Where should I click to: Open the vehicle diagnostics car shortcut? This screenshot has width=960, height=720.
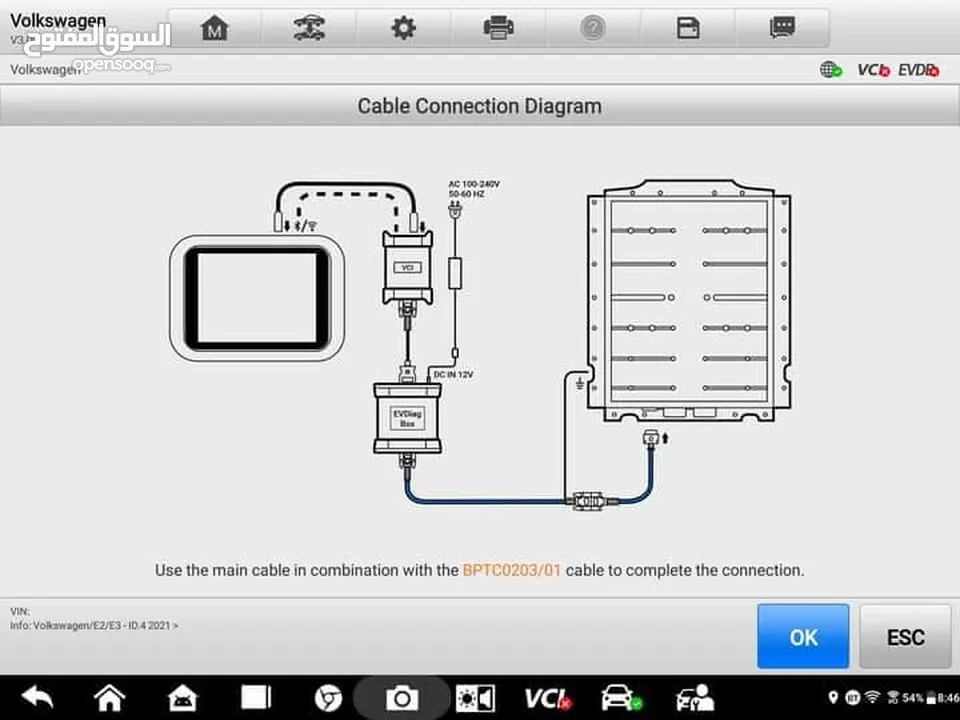point(621,698)
